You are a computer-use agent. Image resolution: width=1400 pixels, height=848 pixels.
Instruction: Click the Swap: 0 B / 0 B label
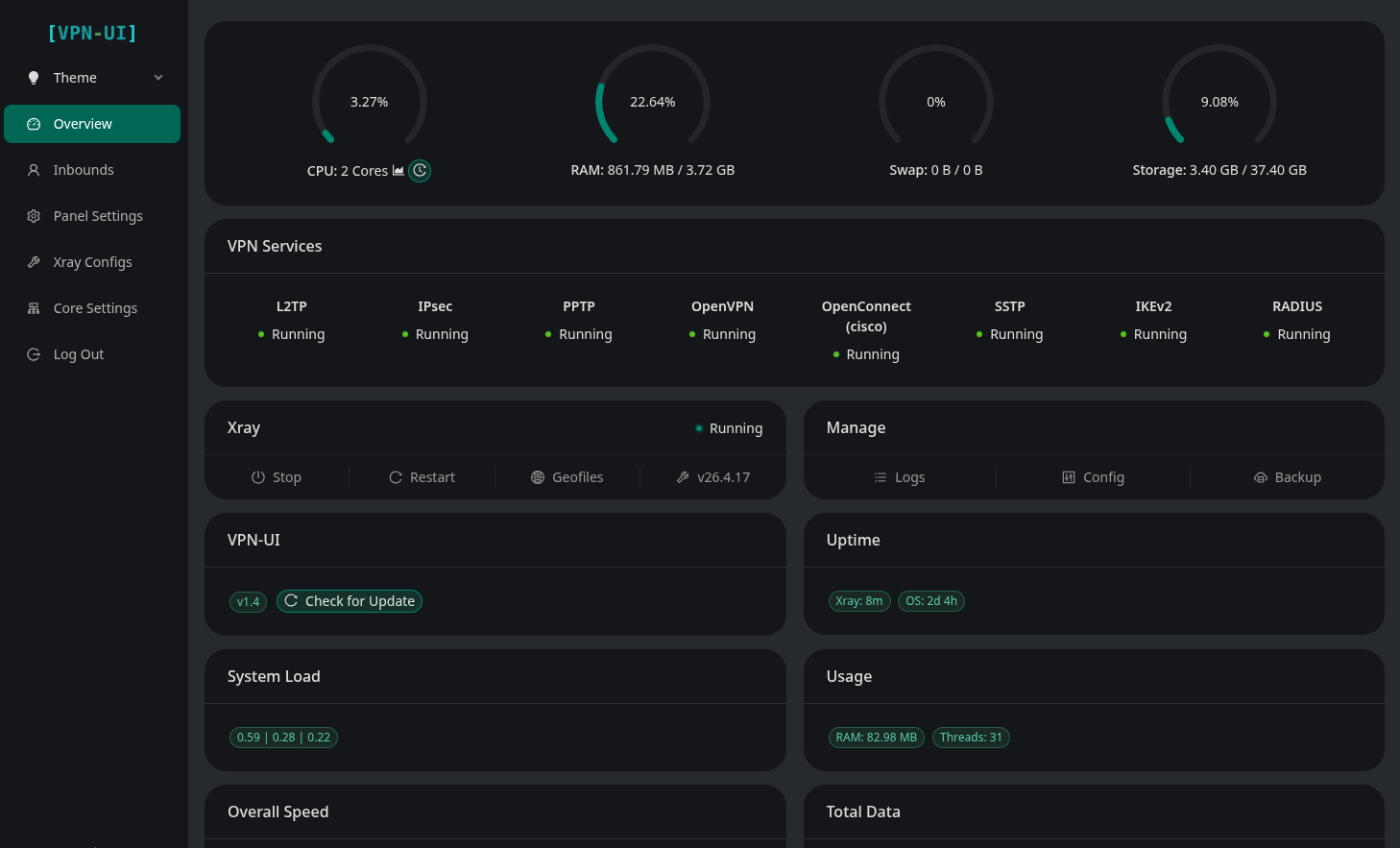[x=936, y=170]
